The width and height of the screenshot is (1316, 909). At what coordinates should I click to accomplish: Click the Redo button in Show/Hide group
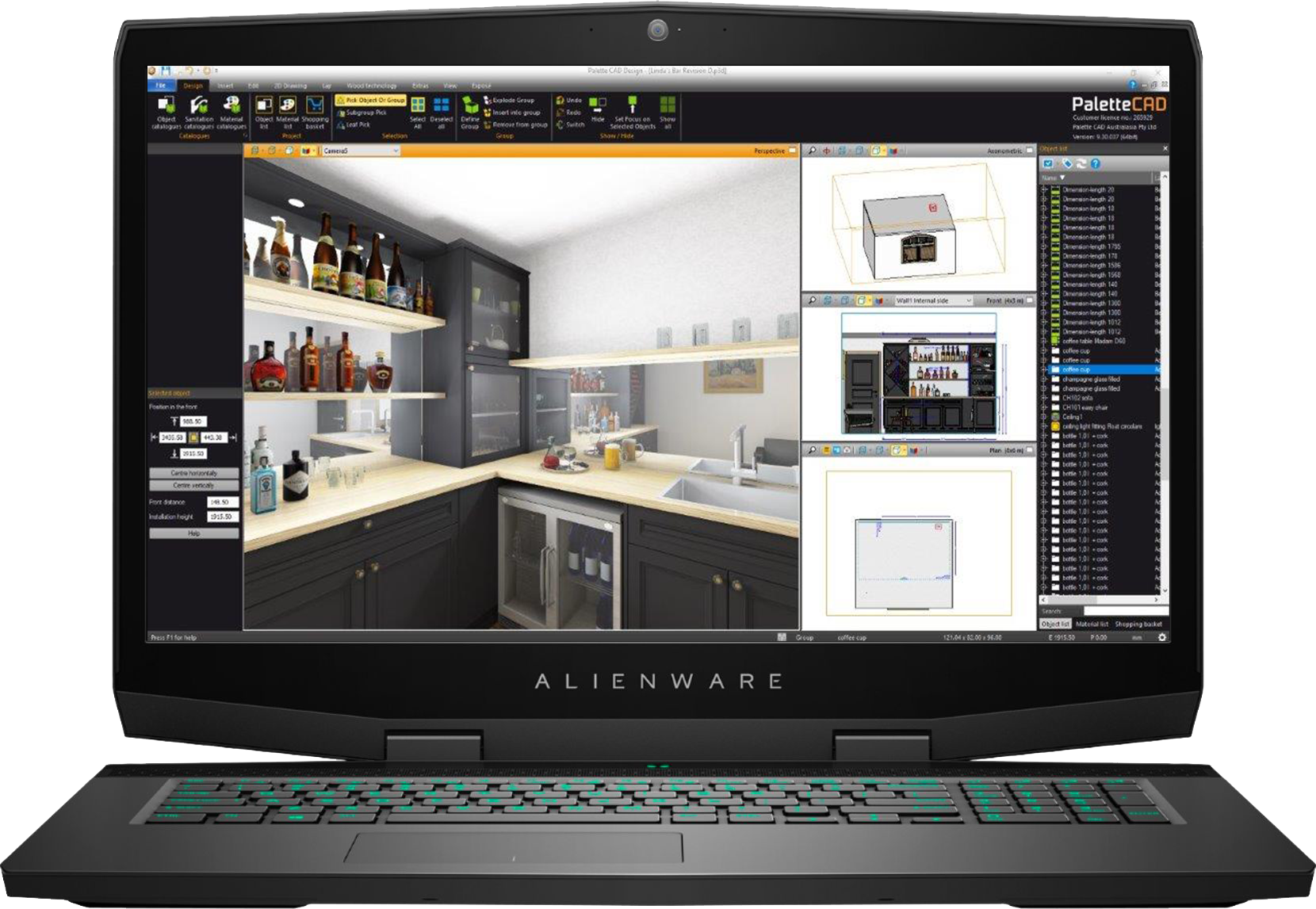(x=568, y=113)
